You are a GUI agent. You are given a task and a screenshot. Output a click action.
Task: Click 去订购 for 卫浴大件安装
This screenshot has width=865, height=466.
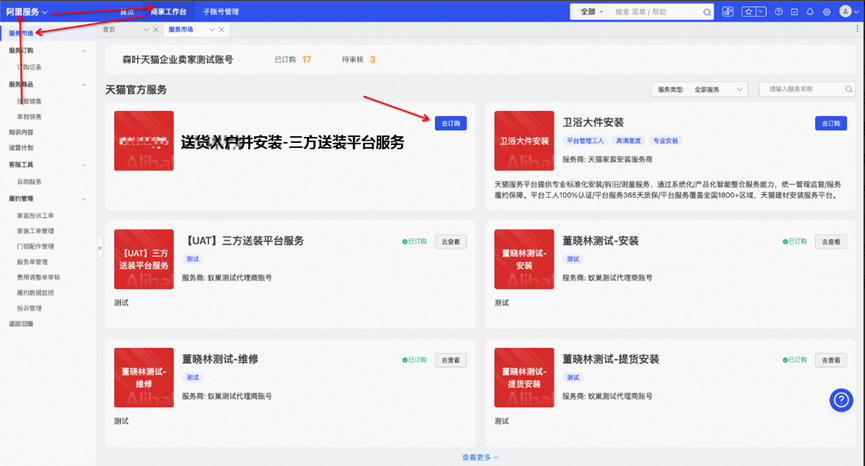click(x=831, y=124)
